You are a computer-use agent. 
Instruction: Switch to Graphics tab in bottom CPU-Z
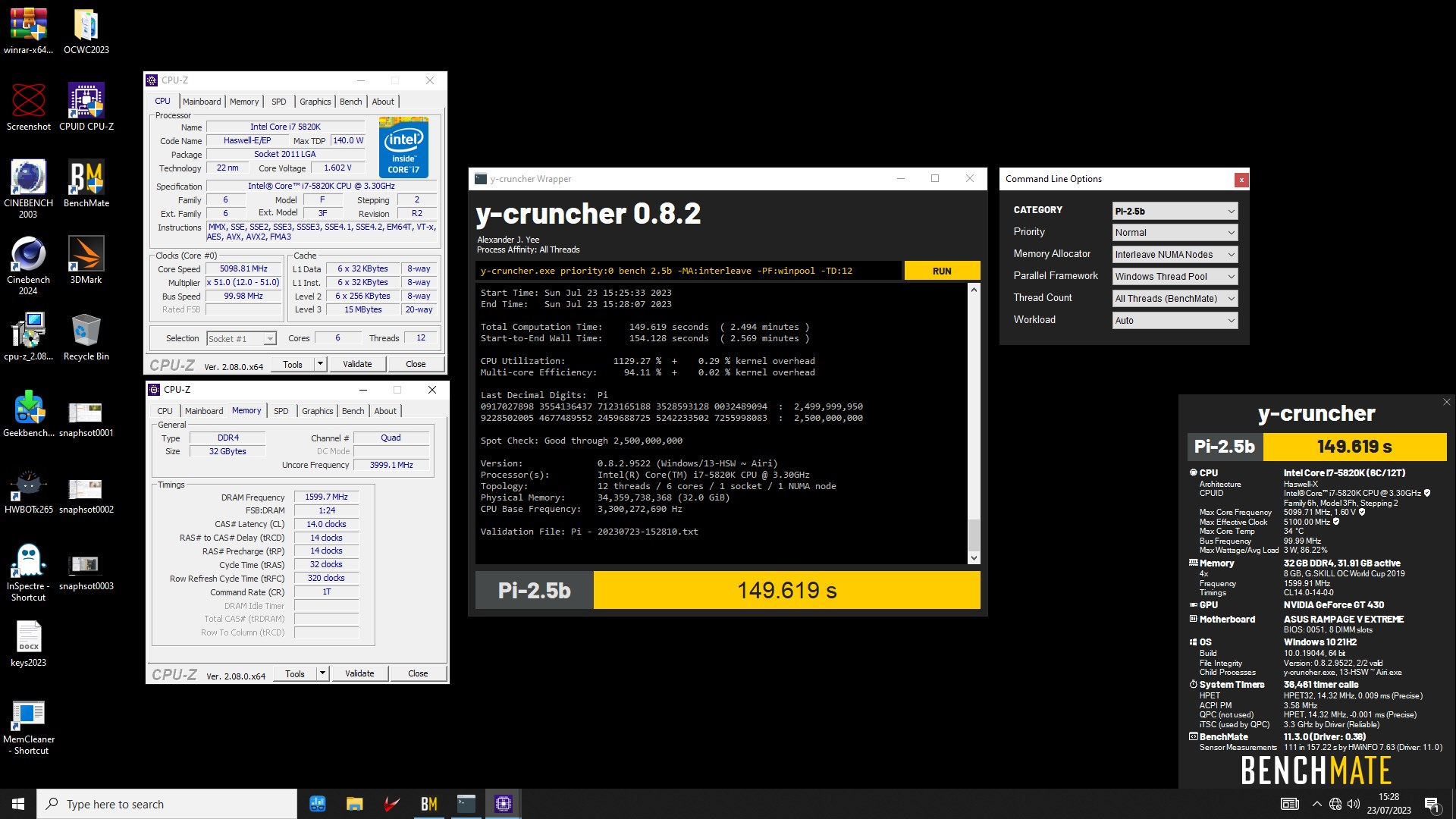(x=317, y=410)
